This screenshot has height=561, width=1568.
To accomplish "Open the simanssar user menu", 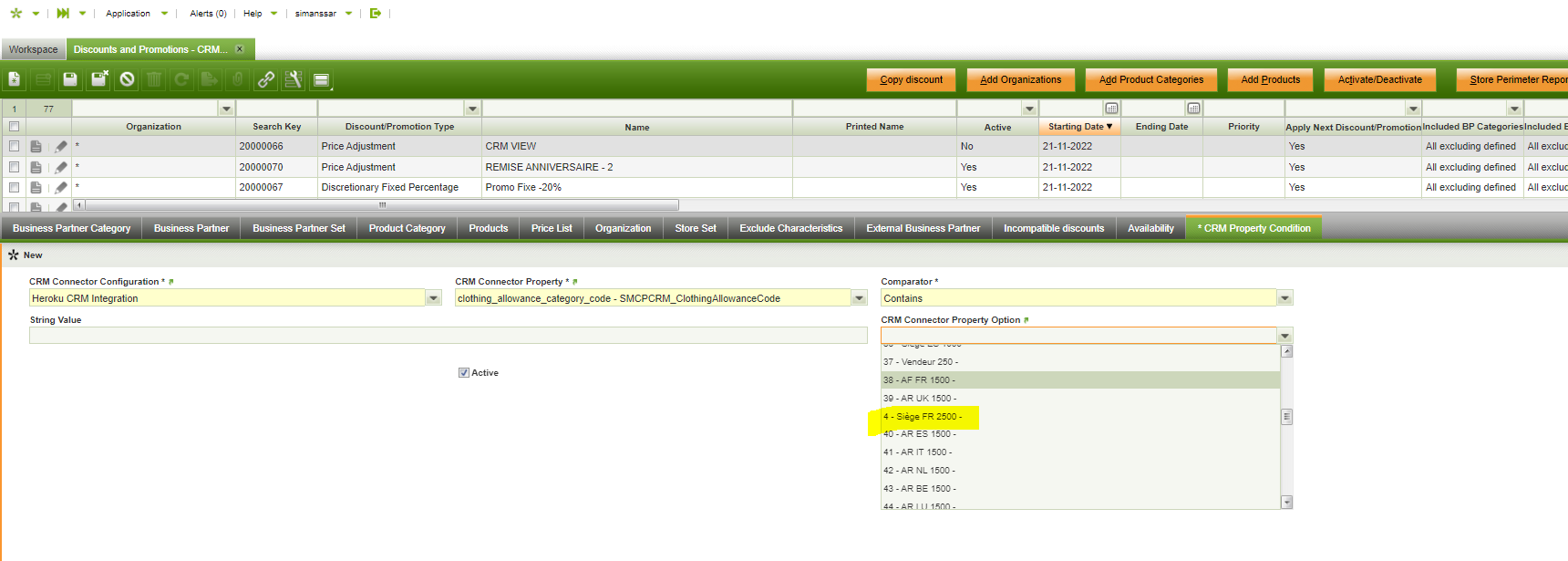I will (324, 14).
